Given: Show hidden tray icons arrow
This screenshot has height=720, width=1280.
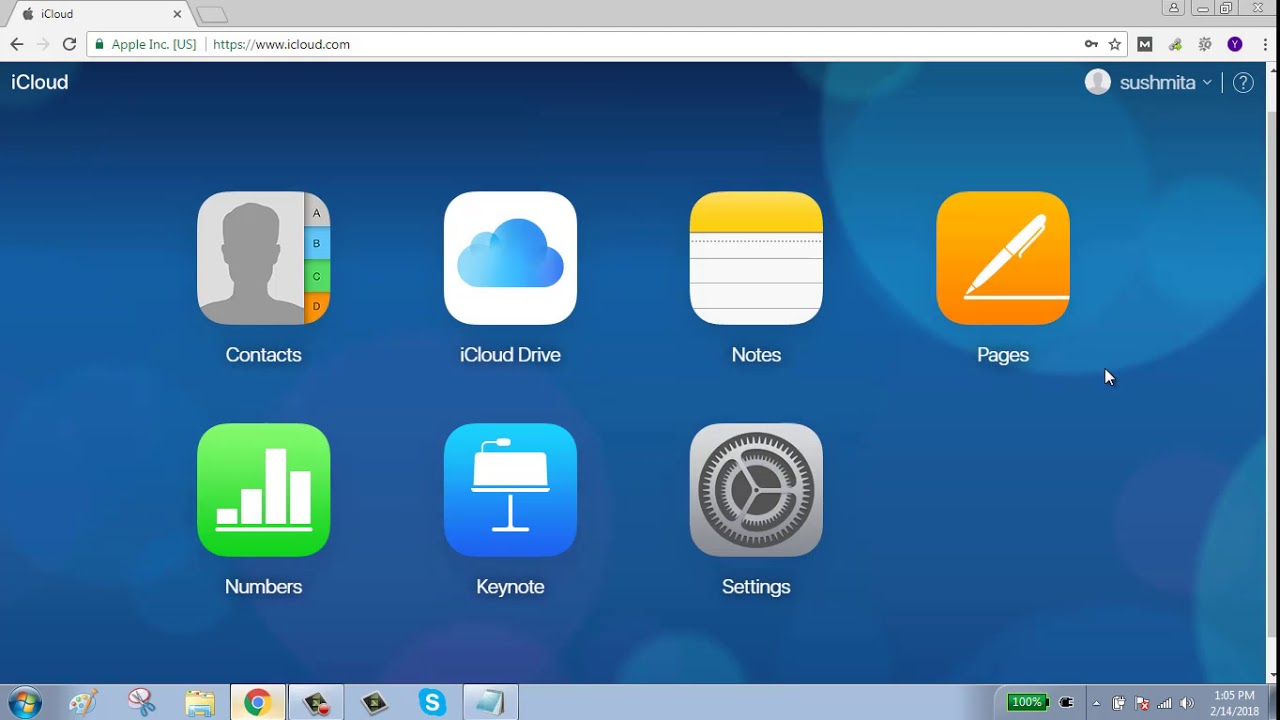Looking at the screenshot, I should click(1096, 703).
